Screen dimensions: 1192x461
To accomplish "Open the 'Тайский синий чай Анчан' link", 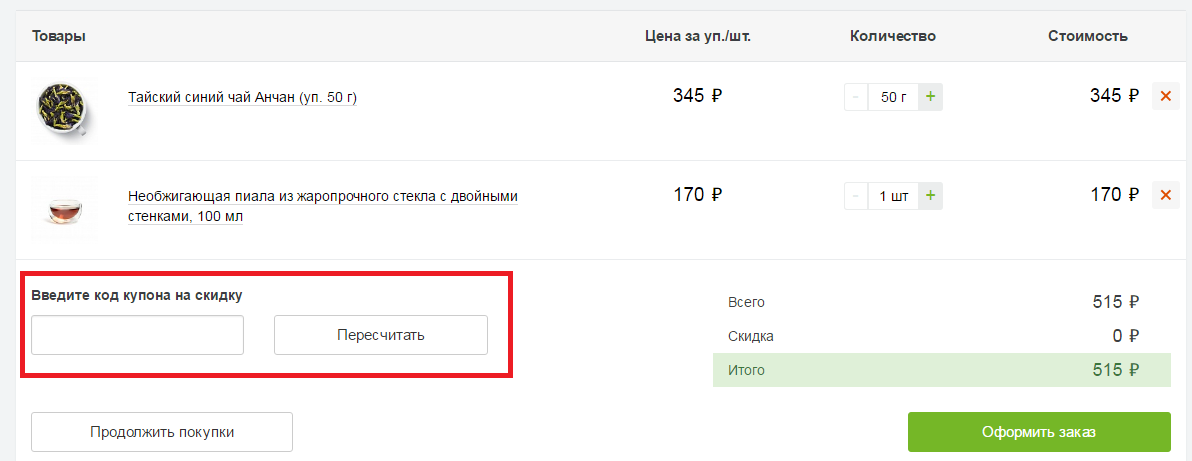I will pyautogui.click(x=242, y=98).
